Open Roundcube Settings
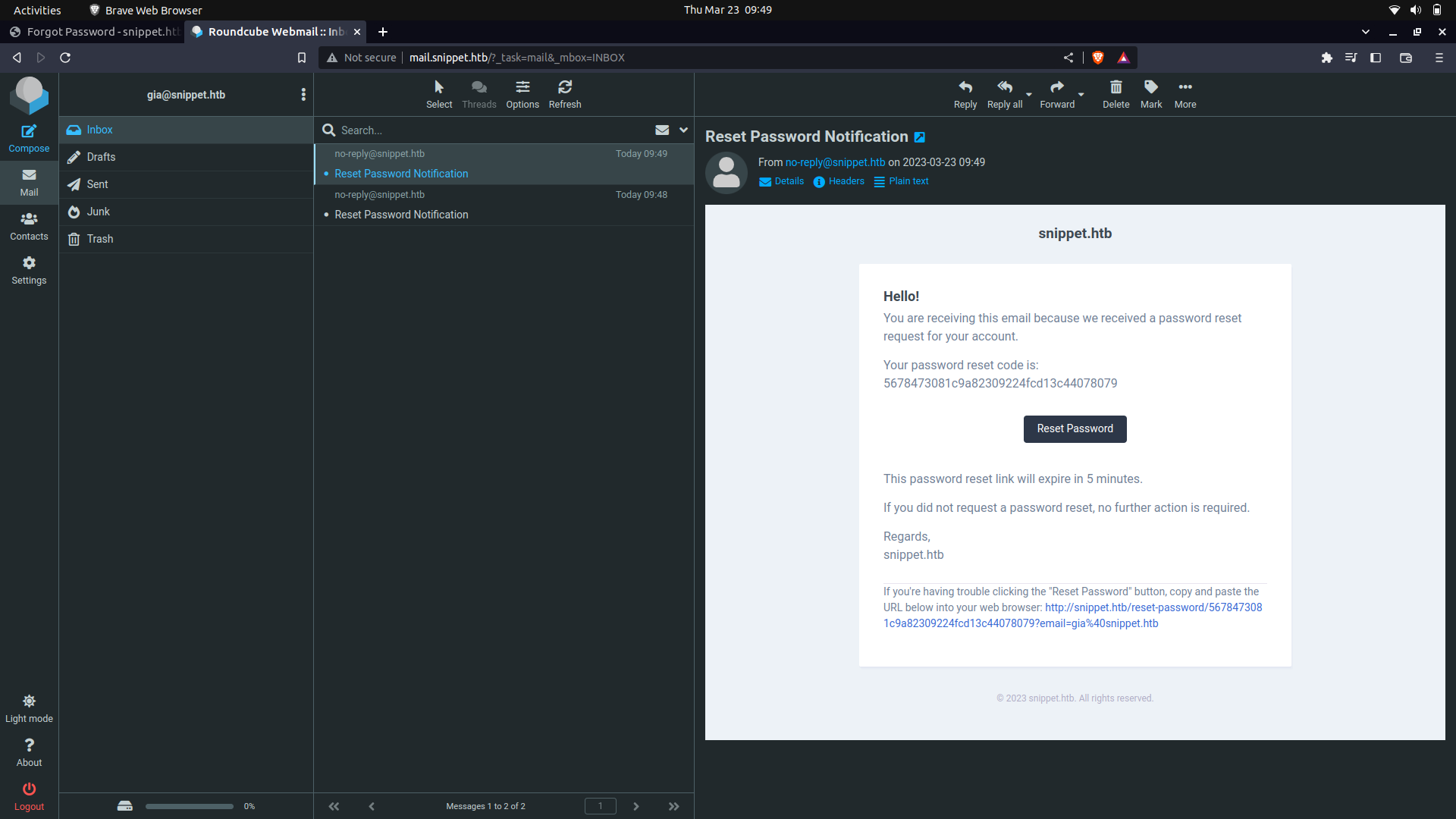 point(29,269)
